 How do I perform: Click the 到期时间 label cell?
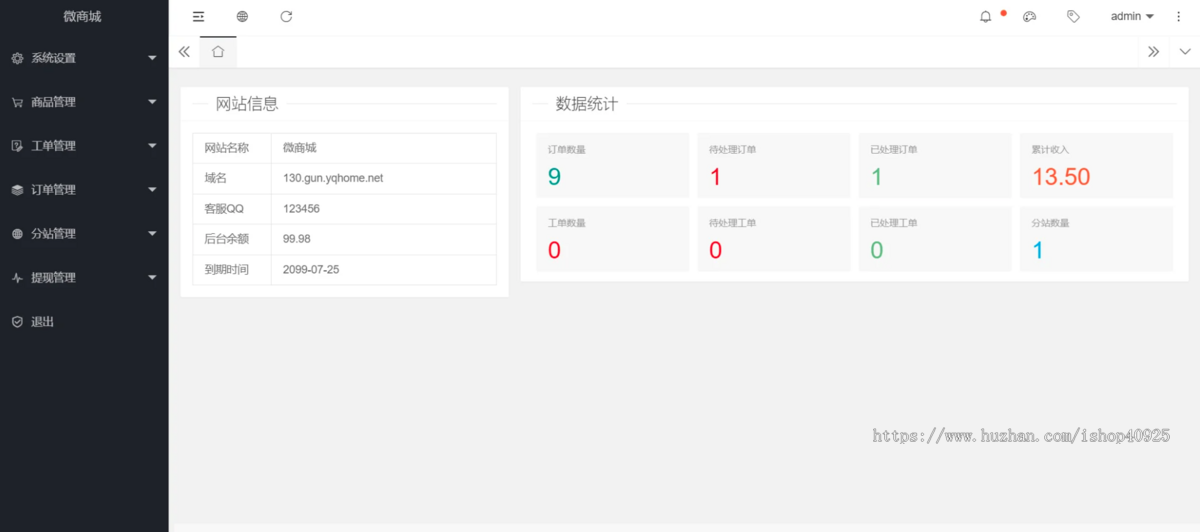pyautogui.click(x=232, y=270)
